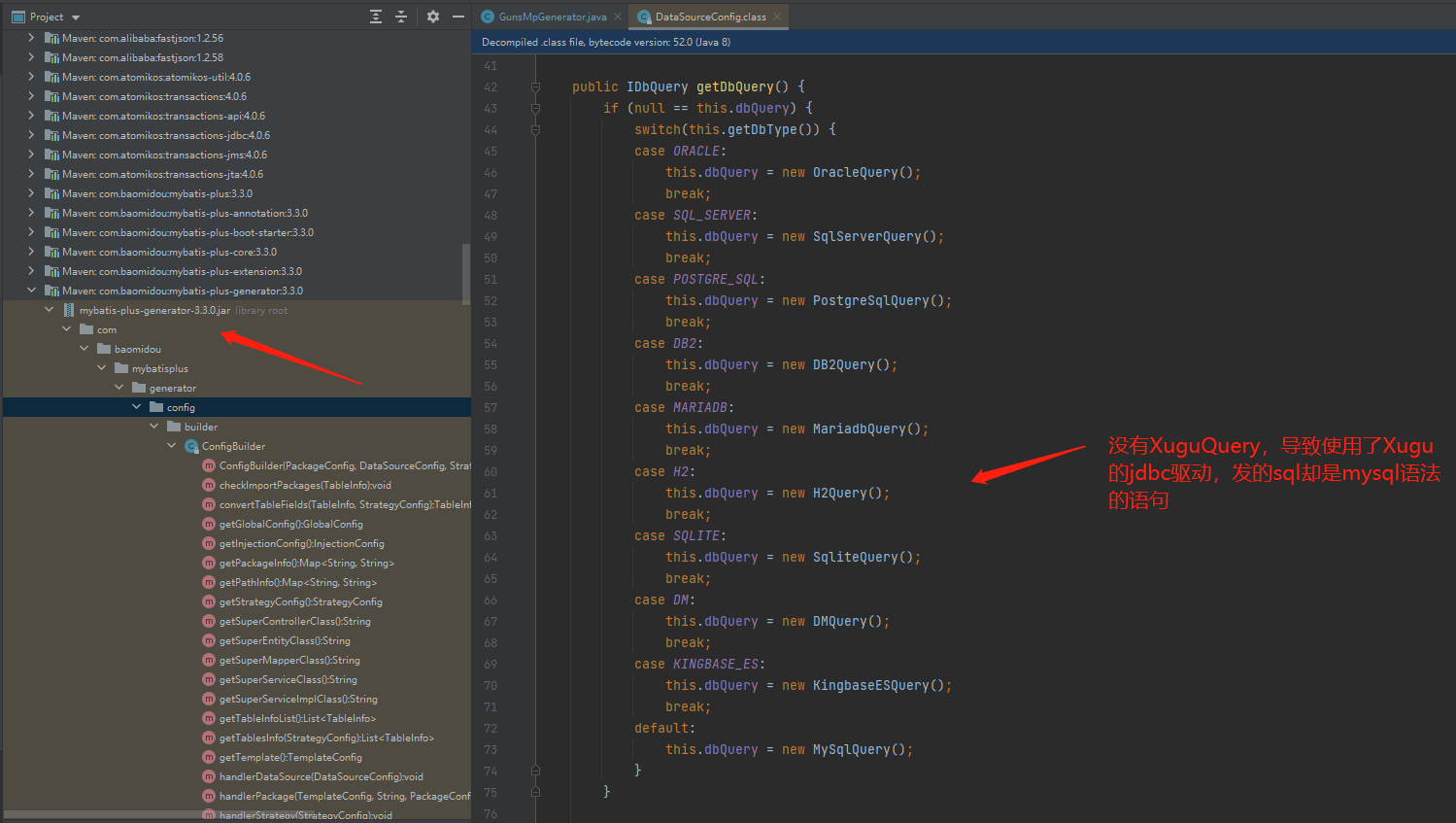Hide the Project tool window
The image size is (1456, 823).
[458, 17]
